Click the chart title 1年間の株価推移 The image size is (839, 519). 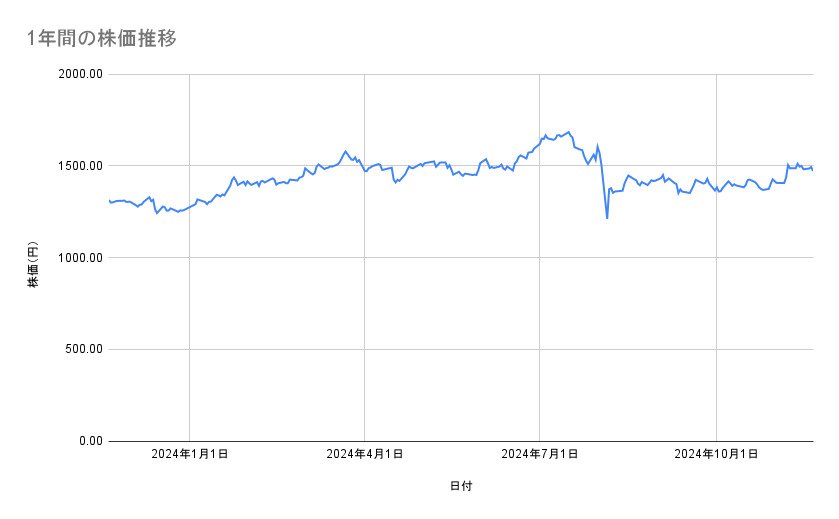pos(103,39)
